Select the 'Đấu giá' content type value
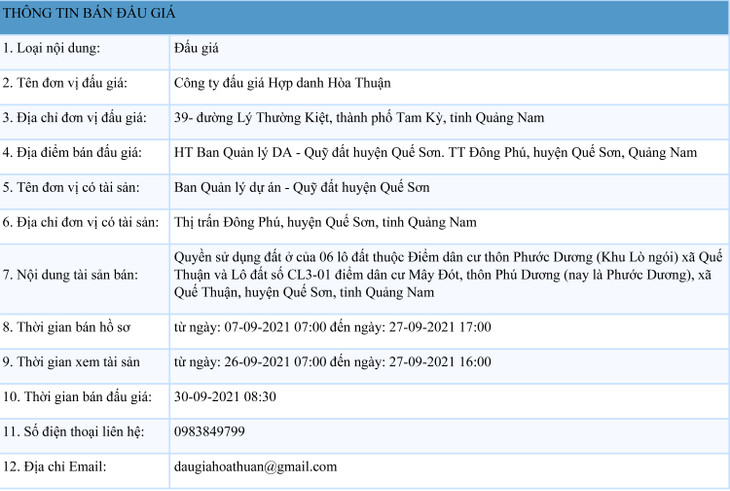Screen dimensions: 730x491 196,48
